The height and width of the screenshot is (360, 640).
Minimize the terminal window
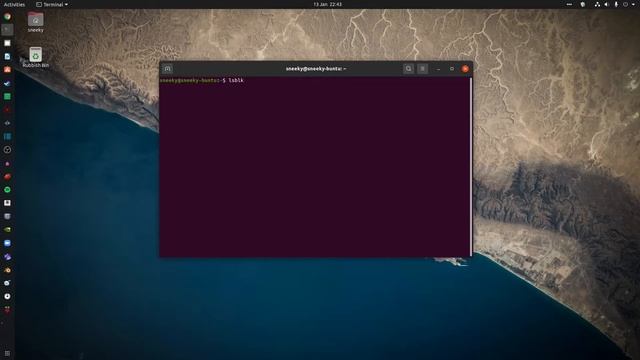(438, 69)
